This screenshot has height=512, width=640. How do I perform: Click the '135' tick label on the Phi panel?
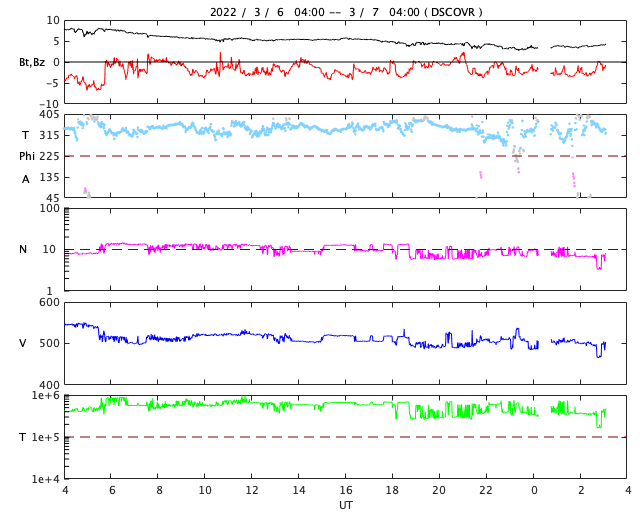click(x=49, y=177)
